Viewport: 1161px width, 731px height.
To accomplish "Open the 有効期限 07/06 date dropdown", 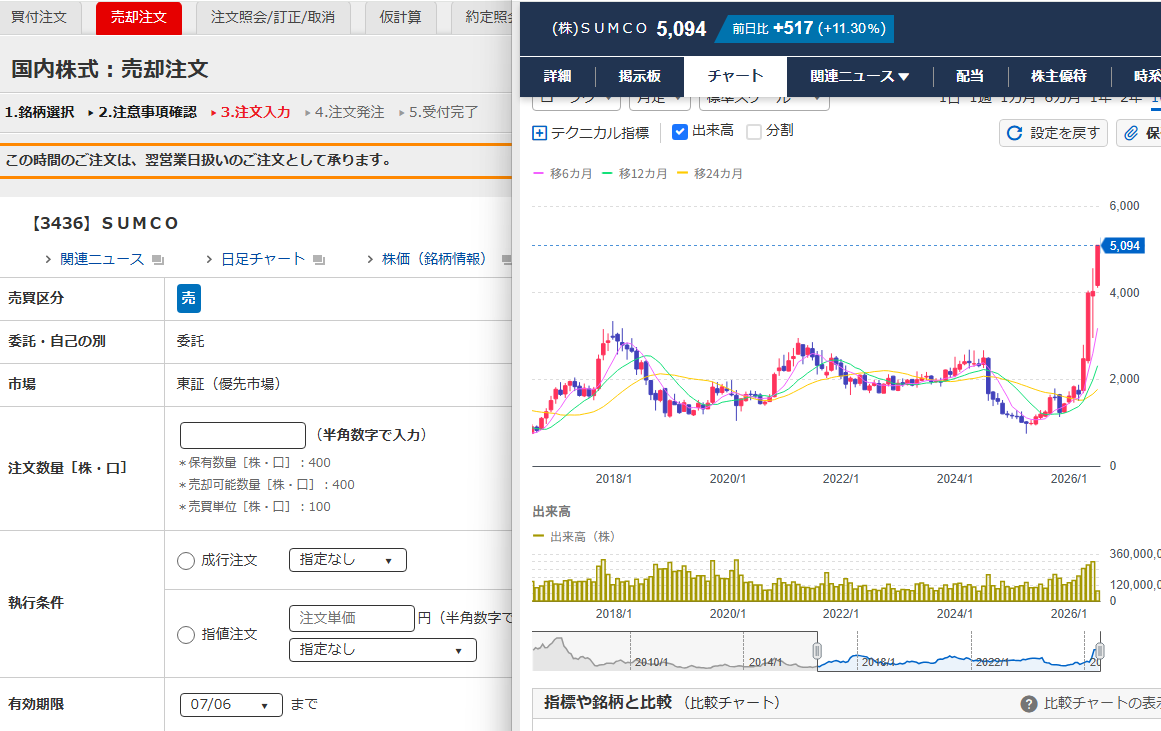I will 231,704.
